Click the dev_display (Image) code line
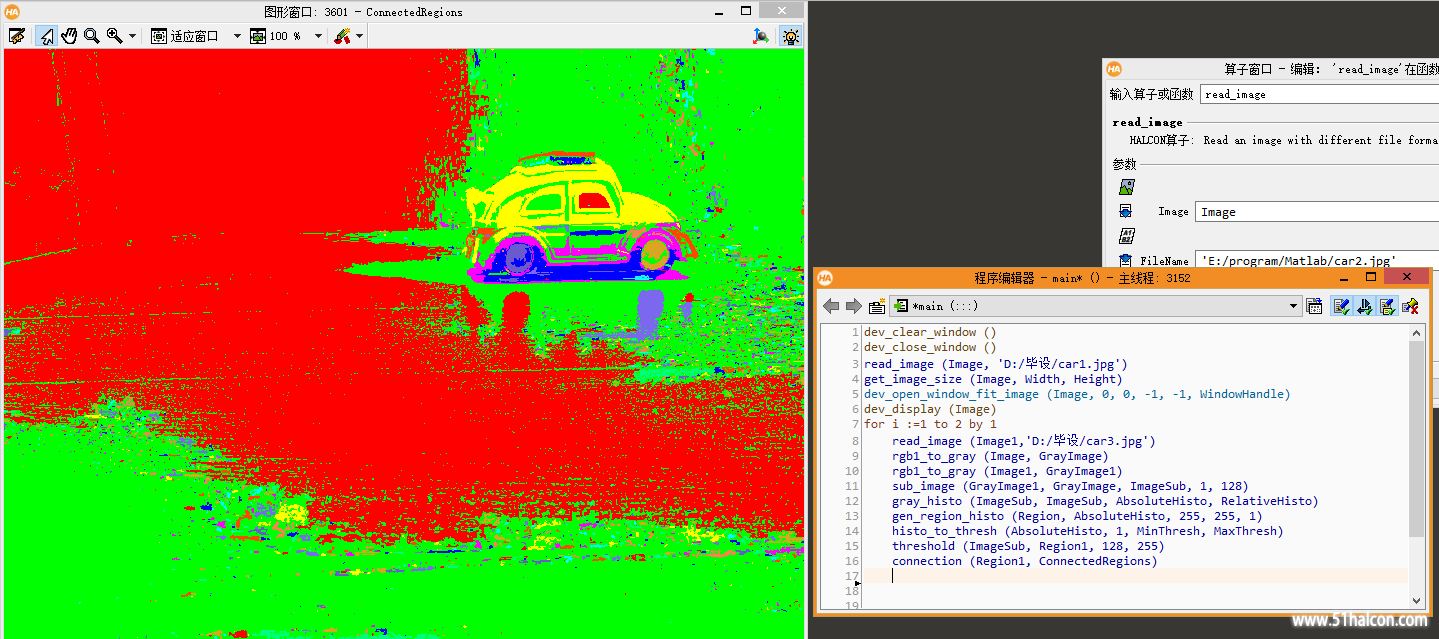This screenshot has height=639, width=1439. point(930,409)
